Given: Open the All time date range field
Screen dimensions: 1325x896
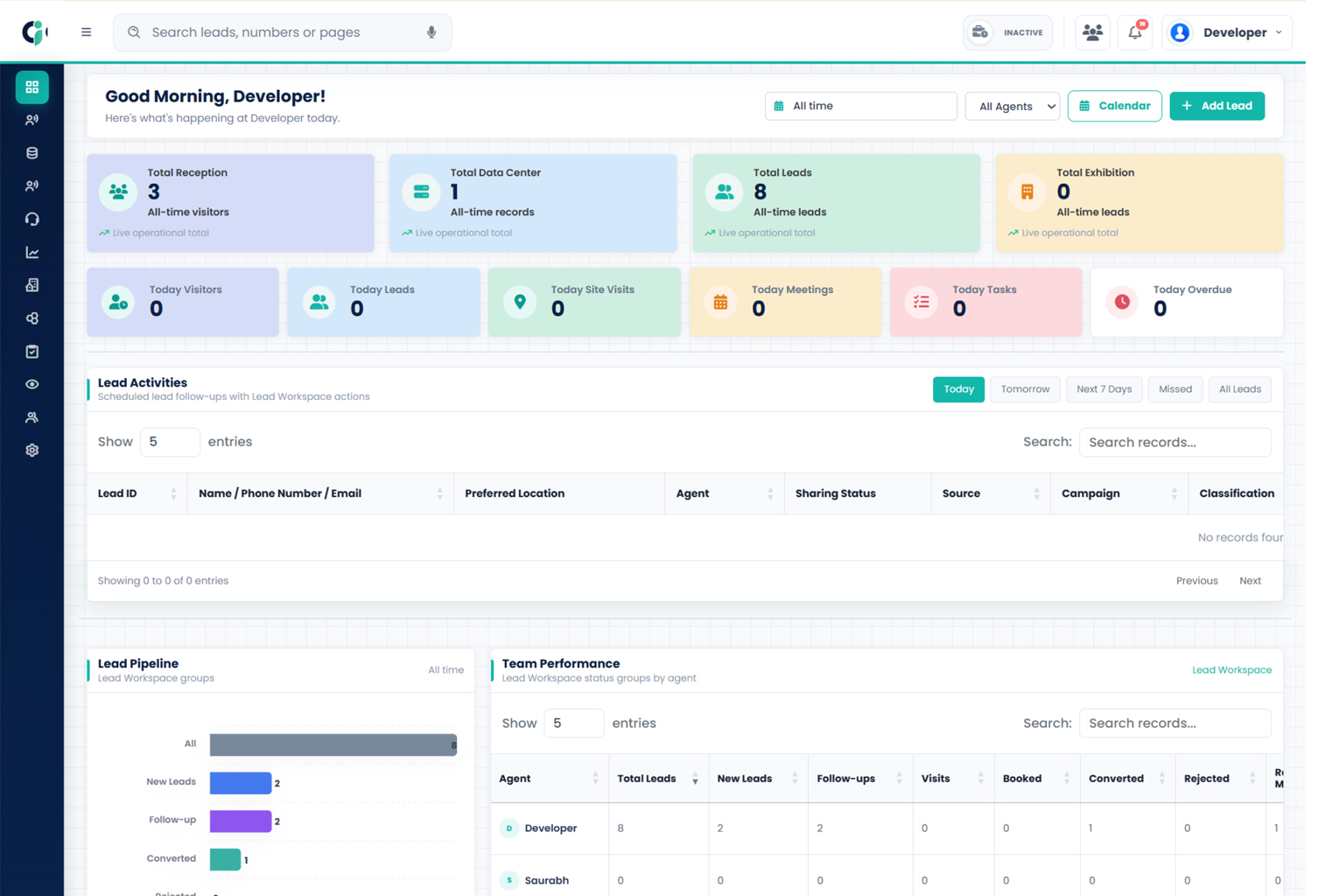Looking at the screenshot, I should 860,106.
